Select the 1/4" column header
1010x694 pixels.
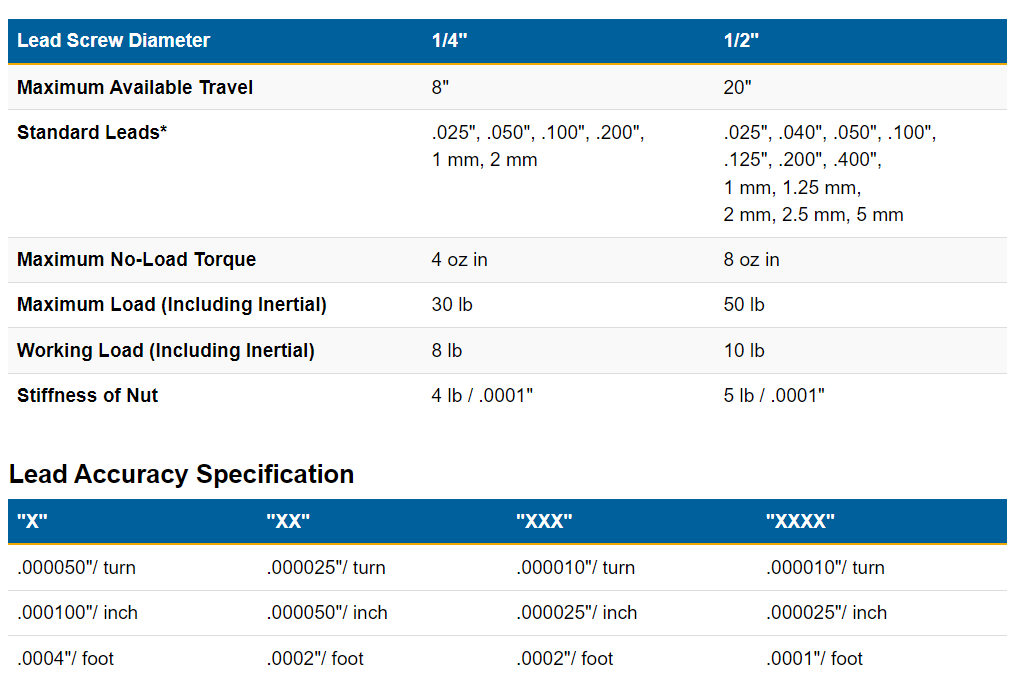449,41
